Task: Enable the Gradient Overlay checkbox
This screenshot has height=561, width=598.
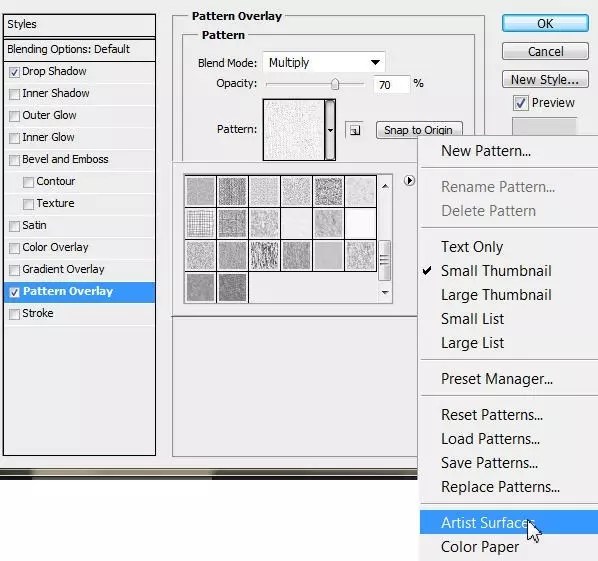Action: pos(14,270)
